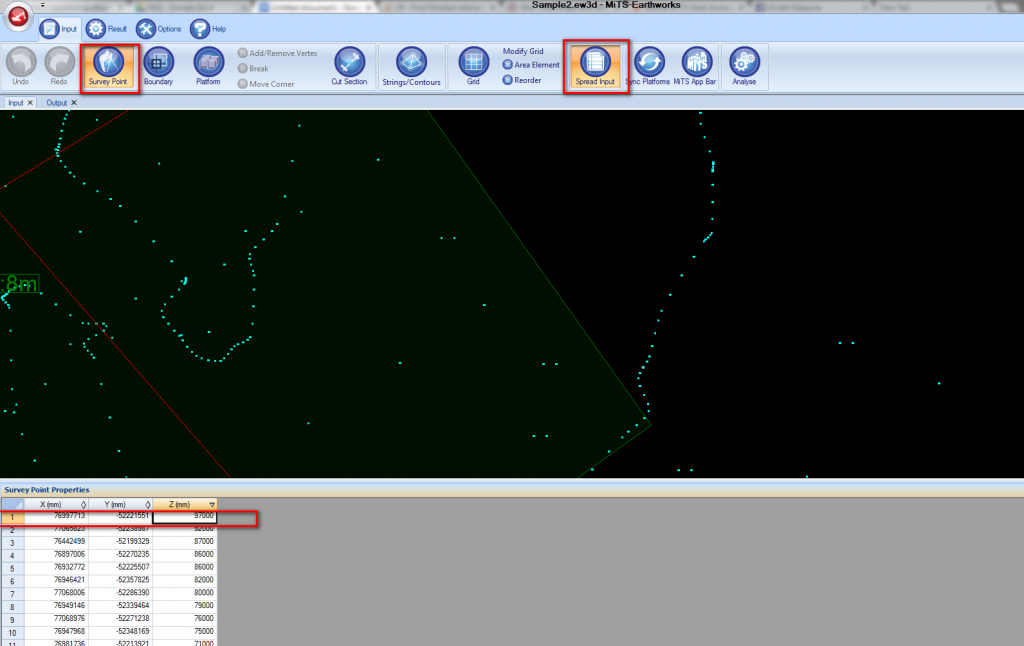Image resolution: width=1024 pixels, height=646 pixels.
Task: Open the Cut Section tool
Action: (349, 62)
